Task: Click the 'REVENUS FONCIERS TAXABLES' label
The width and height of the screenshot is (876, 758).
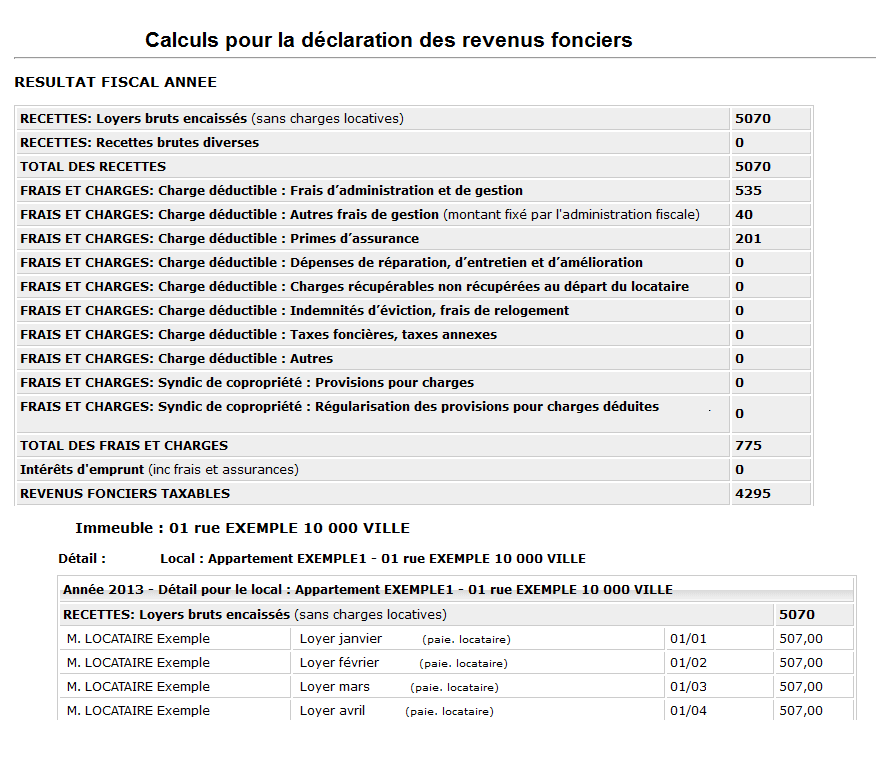Action: (125, 493)
